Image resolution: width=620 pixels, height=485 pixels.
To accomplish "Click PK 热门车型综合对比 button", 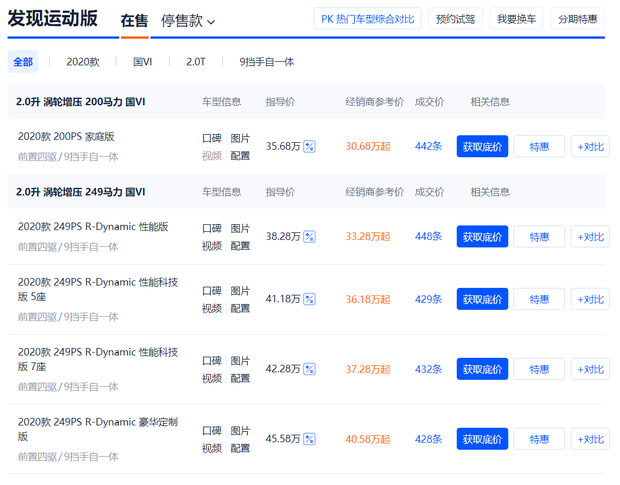I will [x=367, y=19].
